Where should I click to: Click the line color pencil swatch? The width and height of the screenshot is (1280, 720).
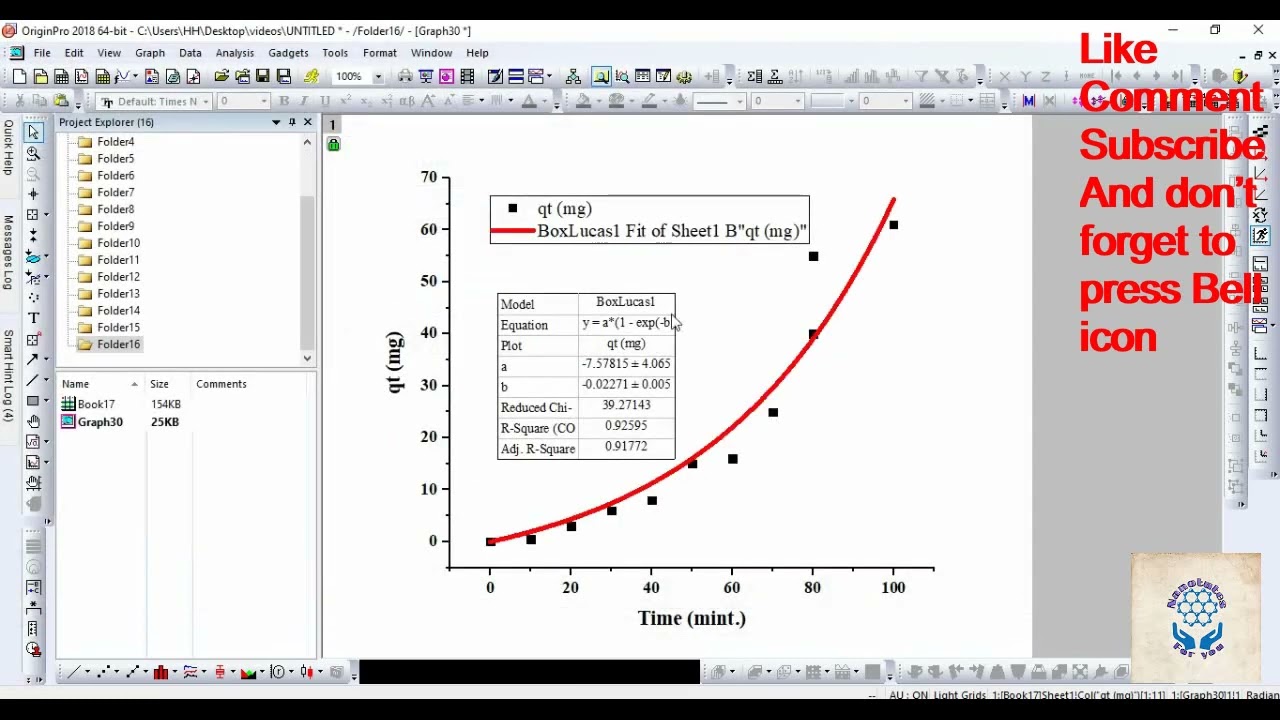tap(649, 101)
